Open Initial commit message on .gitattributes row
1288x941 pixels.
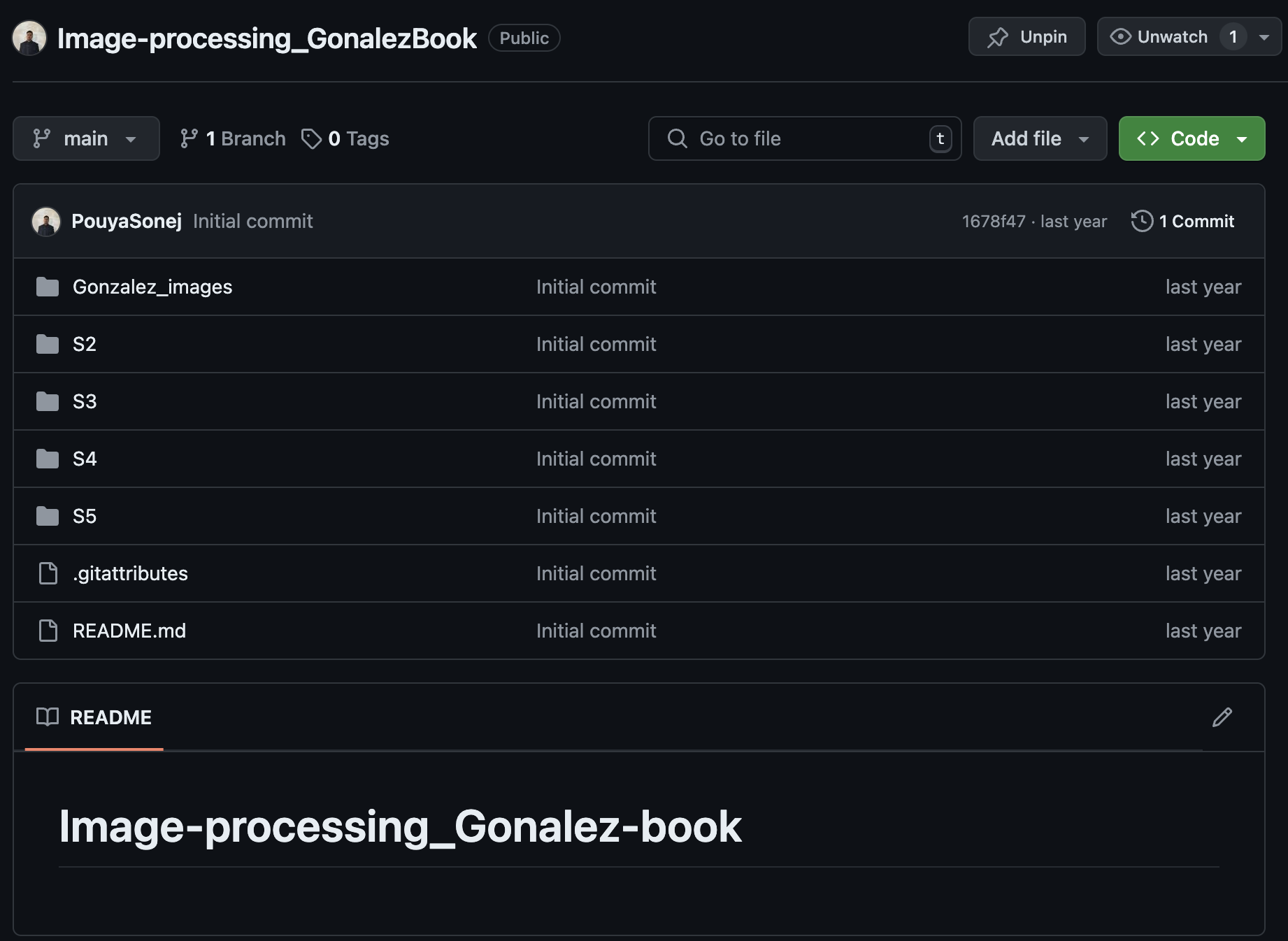(x=596, y=573)
